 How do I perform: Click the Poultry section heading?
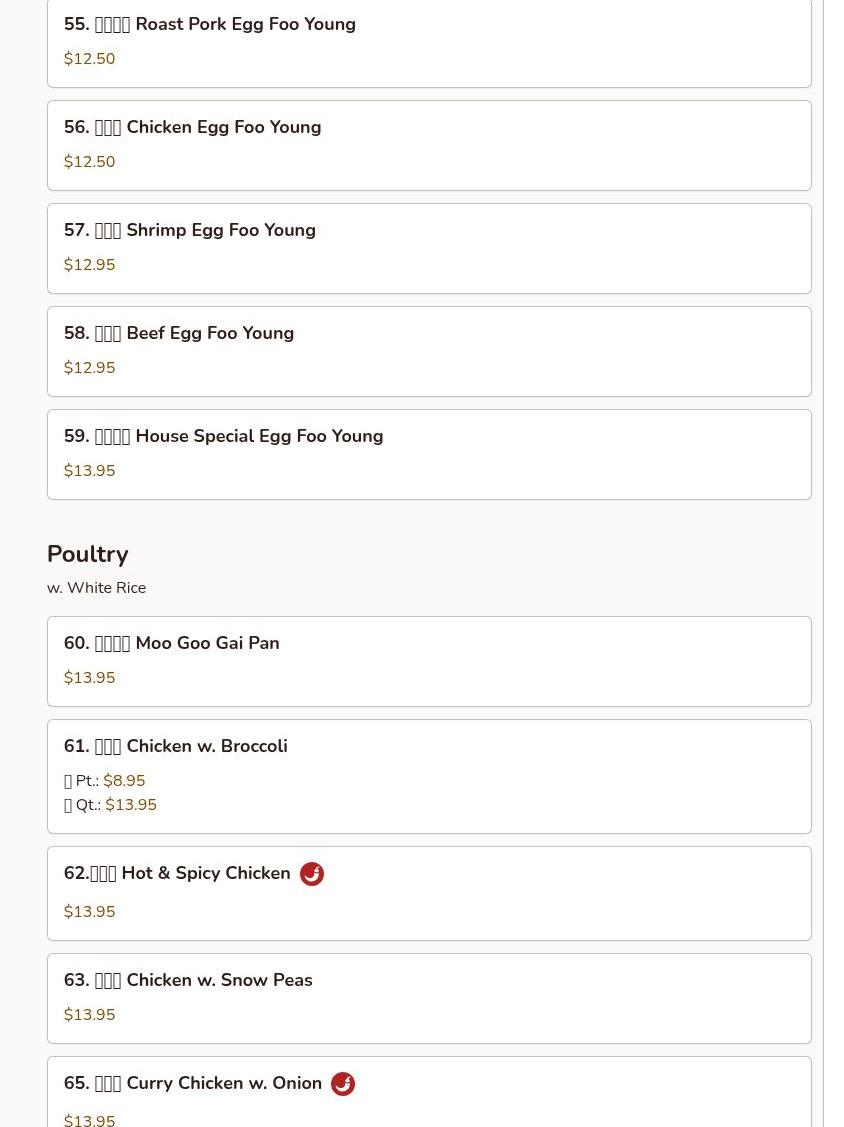[x=88, y=554]
